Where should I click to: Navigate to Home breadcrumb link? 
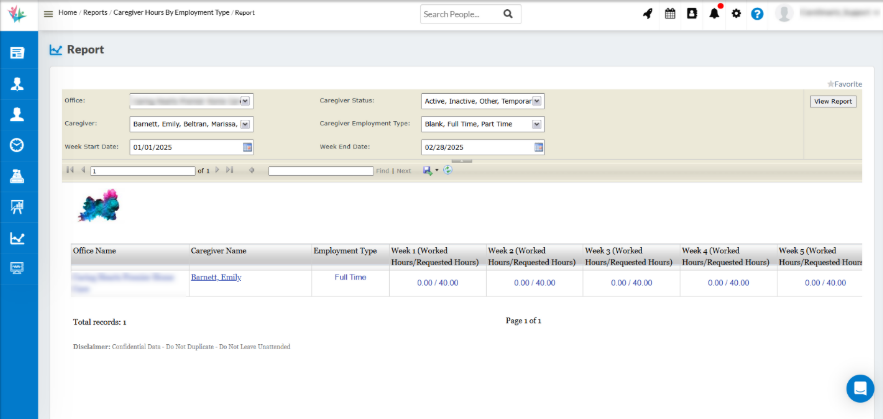67,13
